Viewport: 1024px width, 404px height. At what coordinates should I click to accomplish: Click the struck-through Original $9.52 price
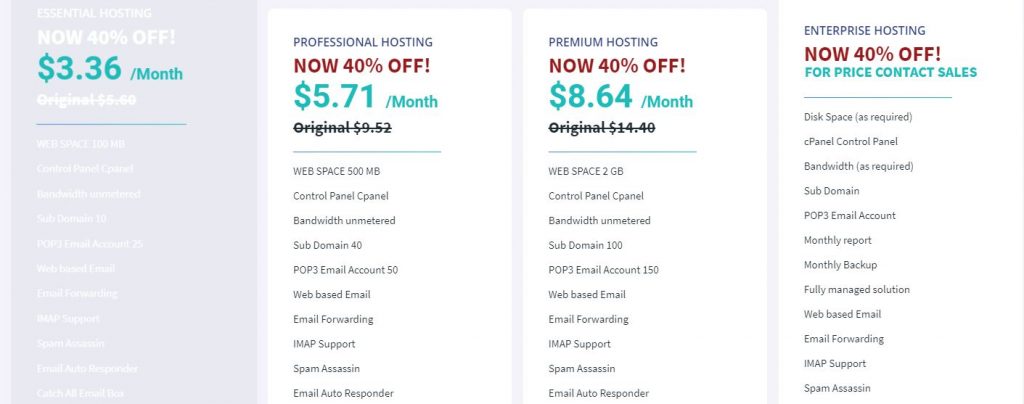point(342,127)
